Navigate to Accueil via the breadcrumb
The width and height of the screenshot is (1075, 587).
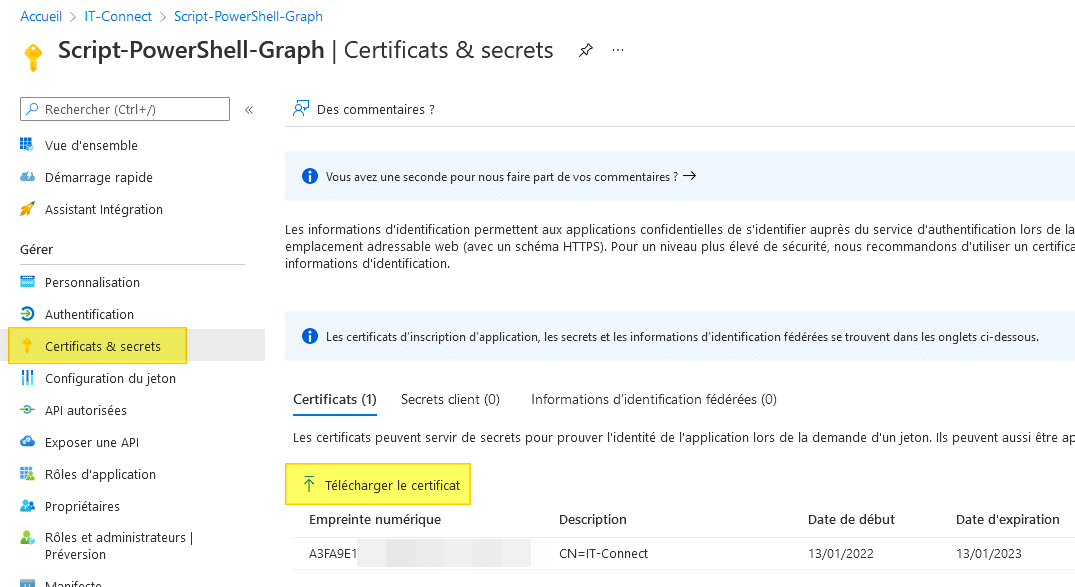40,16
